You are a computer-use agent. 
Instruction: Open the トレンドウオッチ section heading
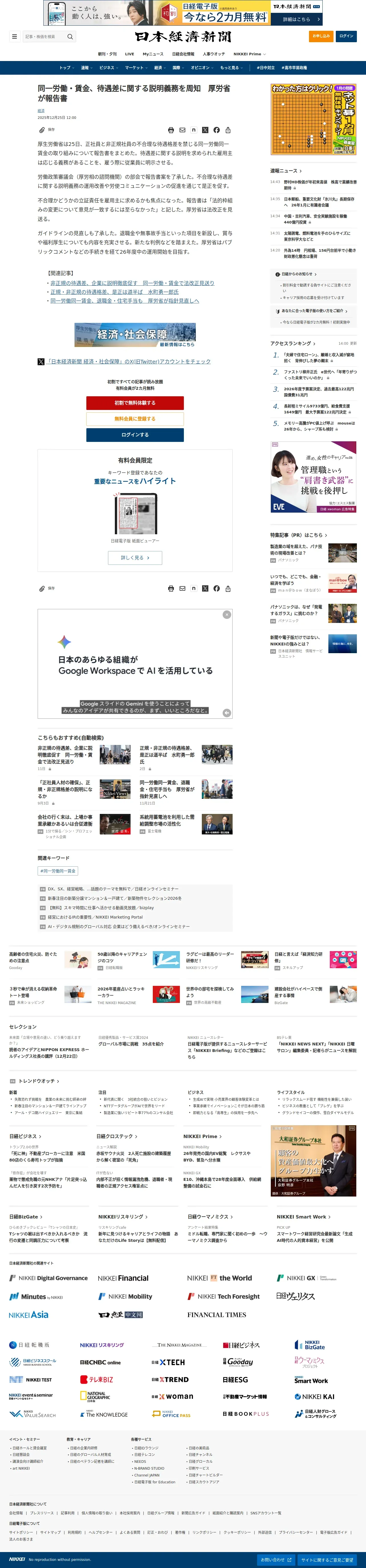click(x=39, y=1081)
